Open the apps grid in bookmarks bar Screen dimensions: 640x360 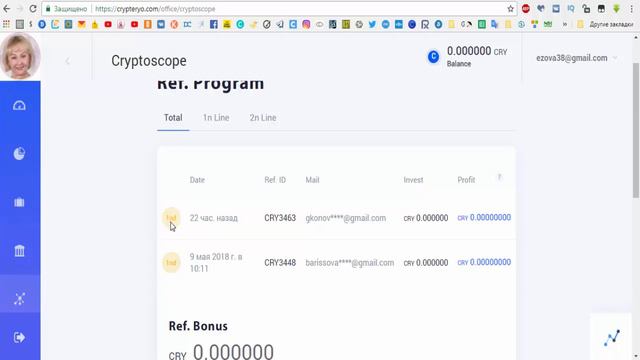coord(6,24)
